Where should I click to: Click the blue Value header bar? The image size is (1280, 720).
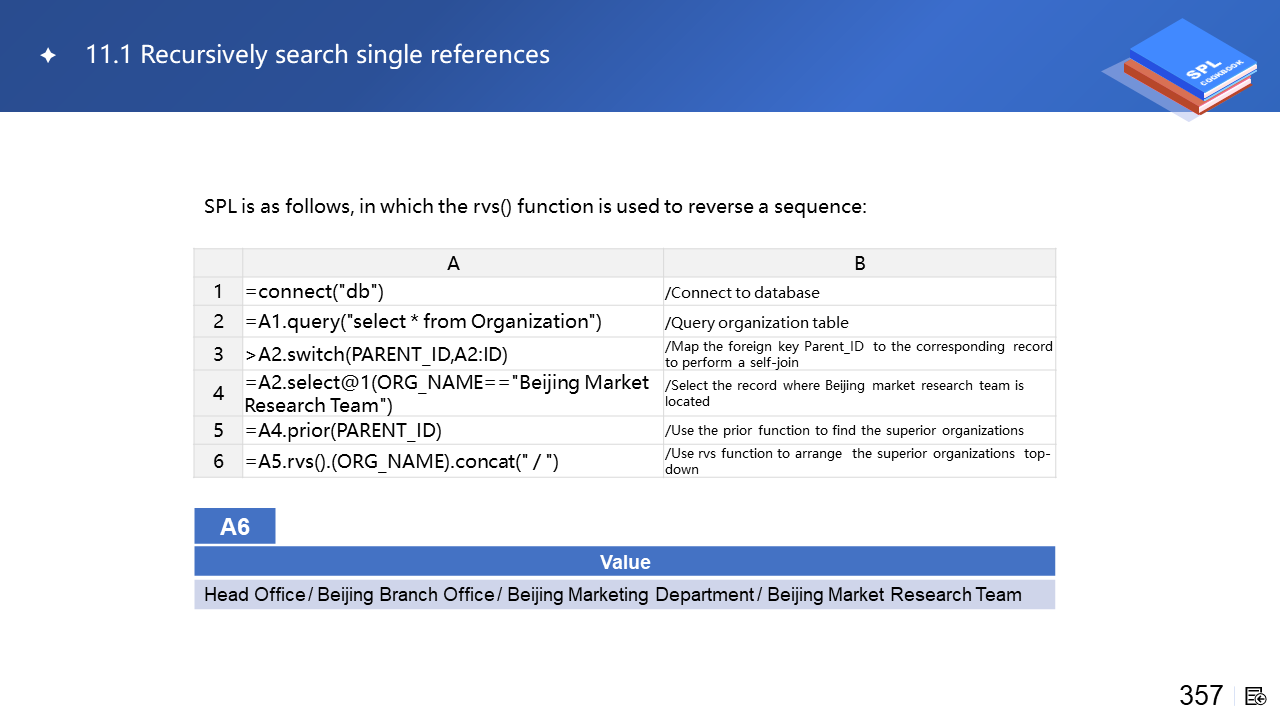624,562
